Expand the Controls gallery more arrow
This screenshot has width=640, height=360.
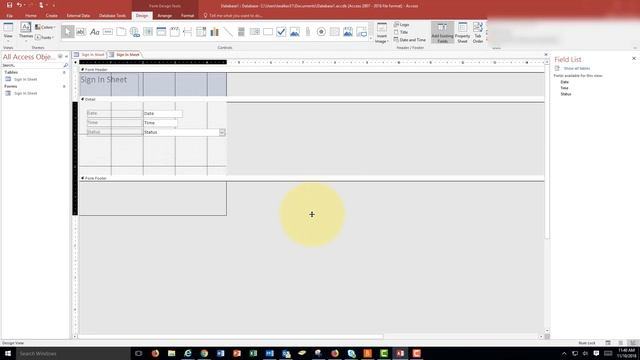click(x=371, y=38)
